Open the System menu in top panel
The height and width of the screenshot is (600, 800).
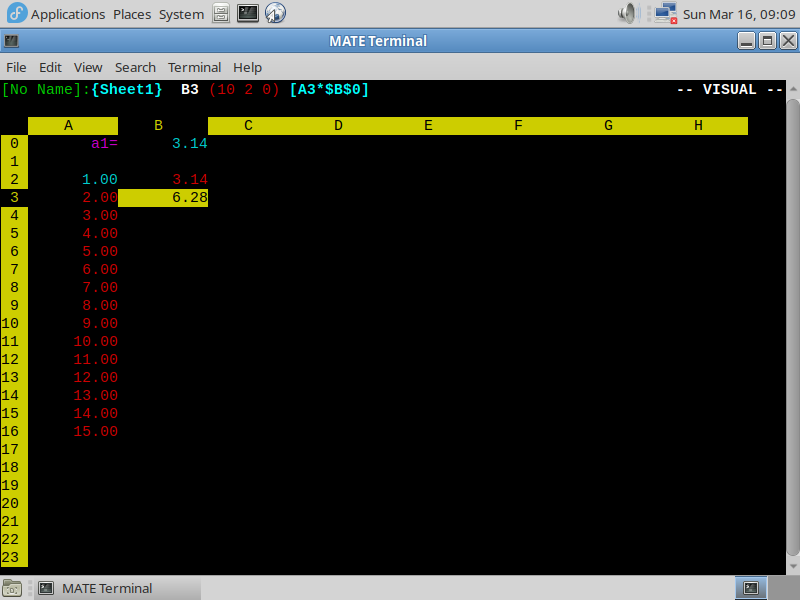tap(181, 14)
